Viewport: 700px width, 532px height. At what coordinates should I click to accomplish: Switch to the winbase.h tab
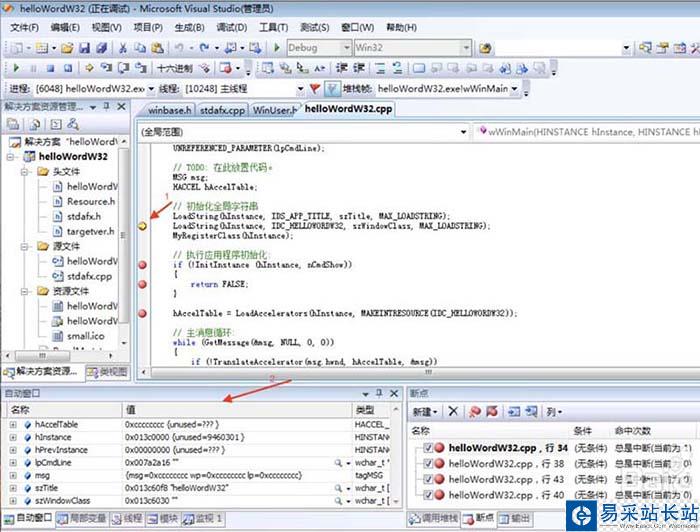[x=169, y=110]
